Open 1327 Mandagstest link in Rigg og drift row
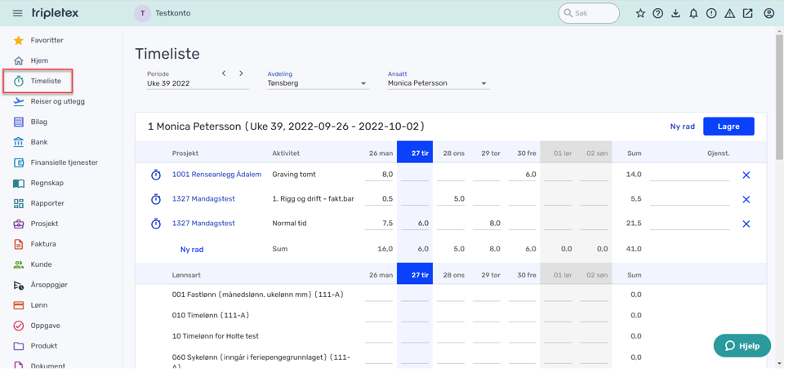Viewport: 785px width, 370px height. pyautogui.click(x=204, y=199)
